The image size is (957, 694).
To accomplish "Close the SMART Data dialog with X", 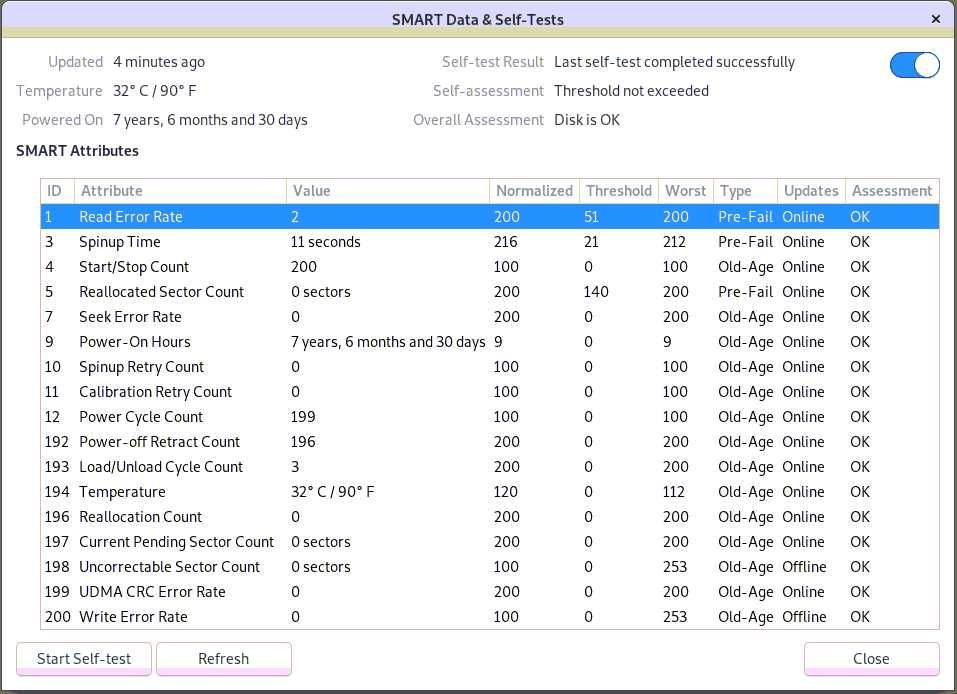I will 936,20.
